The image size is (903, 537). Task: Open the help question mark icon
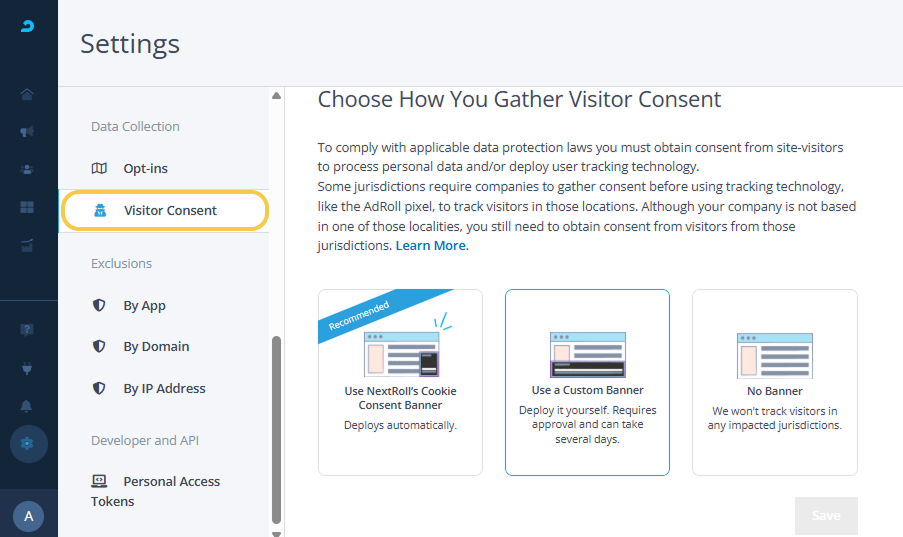coord(27,329)
